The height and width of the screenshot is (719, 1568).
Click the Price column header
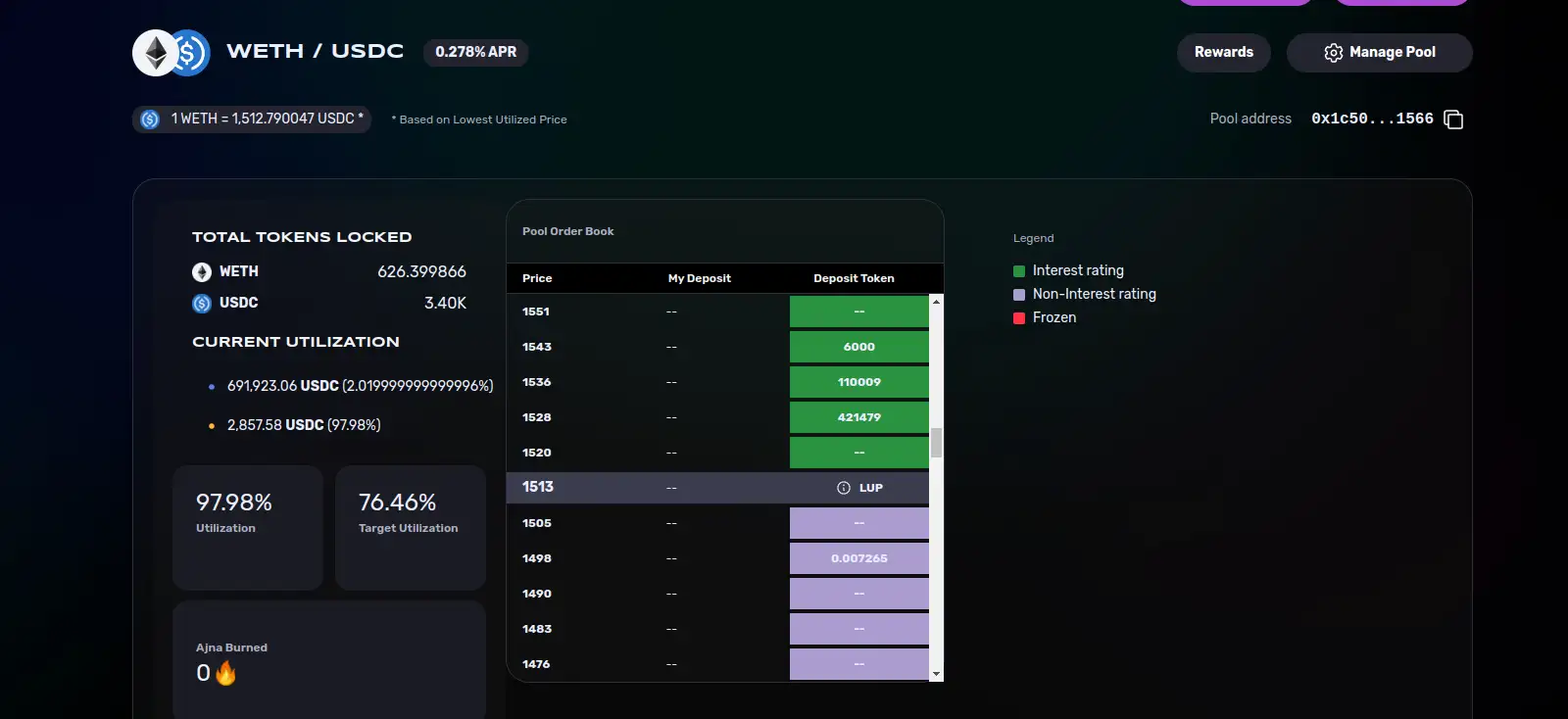pyautogui.click(x=537, y=278)
